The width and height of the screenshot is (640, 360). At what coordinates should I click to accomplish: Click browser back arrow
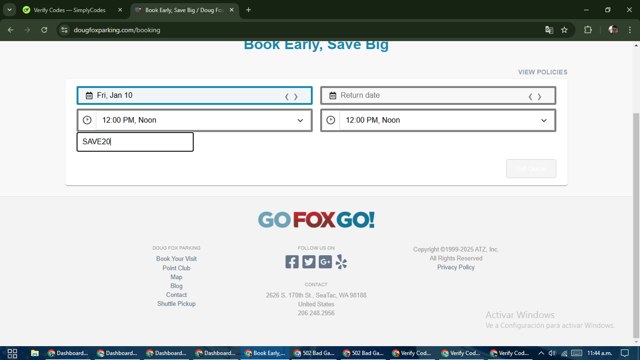click(11, 30)
